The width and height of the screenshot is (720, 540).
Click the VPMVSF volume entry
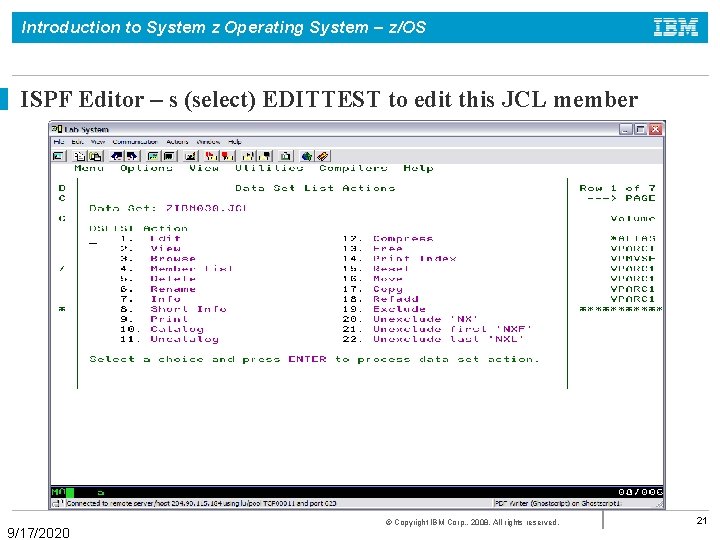point(633,259)
